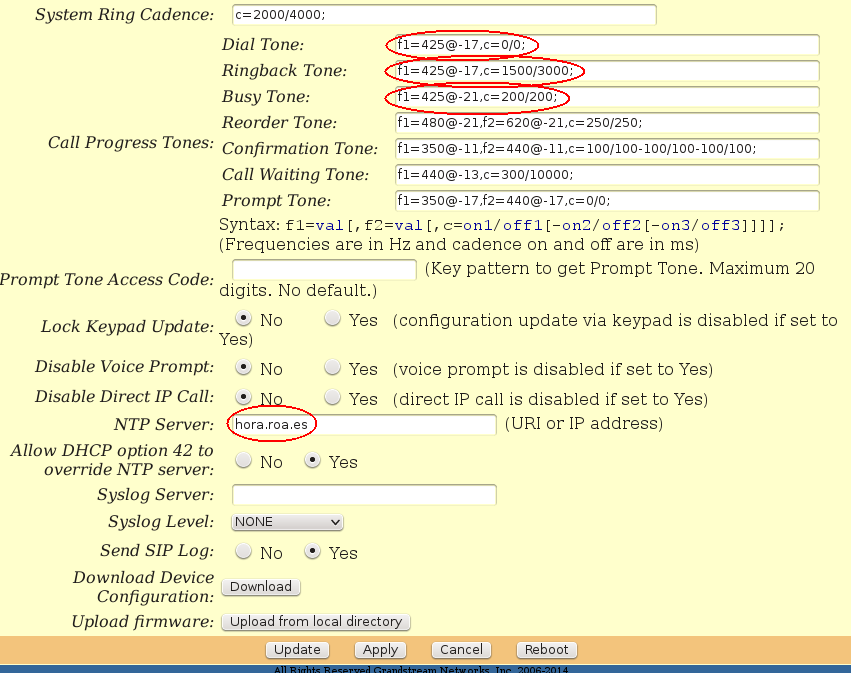This screenshot has width=851, height=673.
Task: Select NONE in the Syslog Level combo box
Action: tap(286, 521)
